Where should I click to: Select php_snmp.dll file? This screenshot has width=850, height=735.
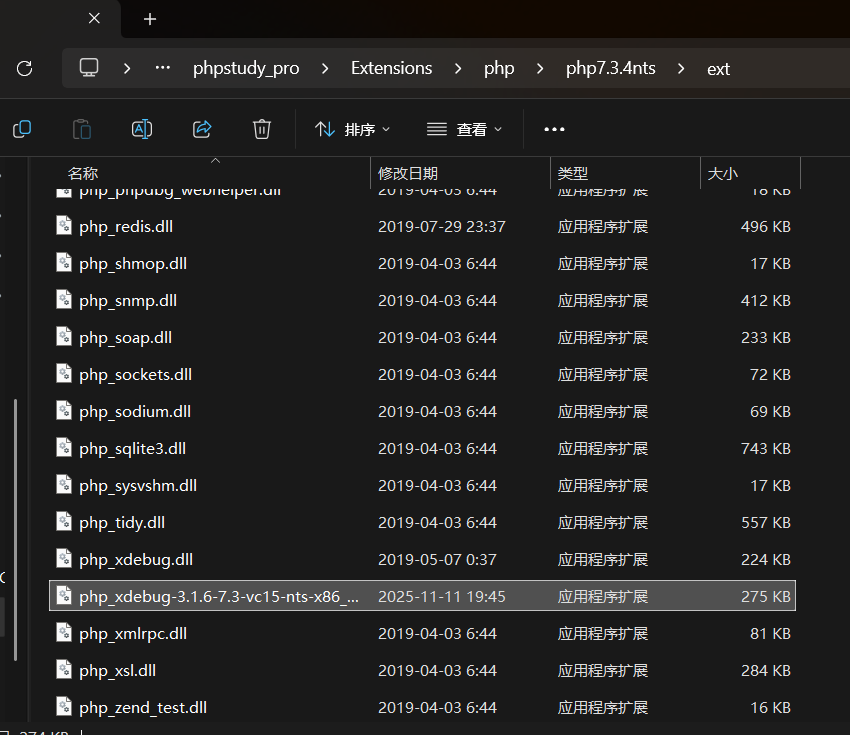(x=422, y=300)
